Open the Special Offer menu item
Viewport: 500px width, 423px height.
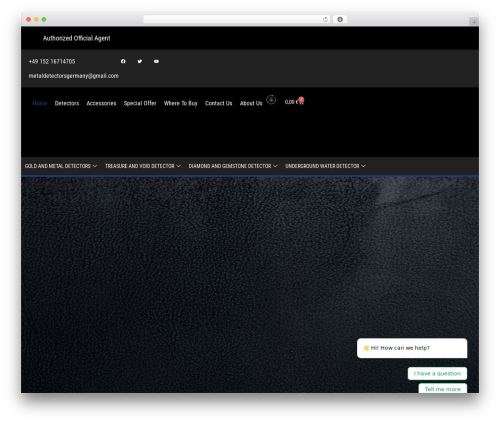pyautogui.click(x=140, y=103)
